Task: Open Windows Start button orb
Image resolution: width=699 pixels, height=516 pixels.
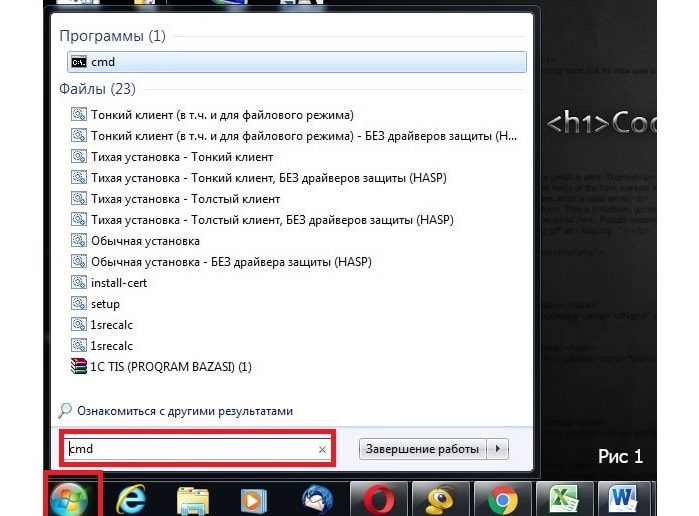Action: (x=69, y=500)
